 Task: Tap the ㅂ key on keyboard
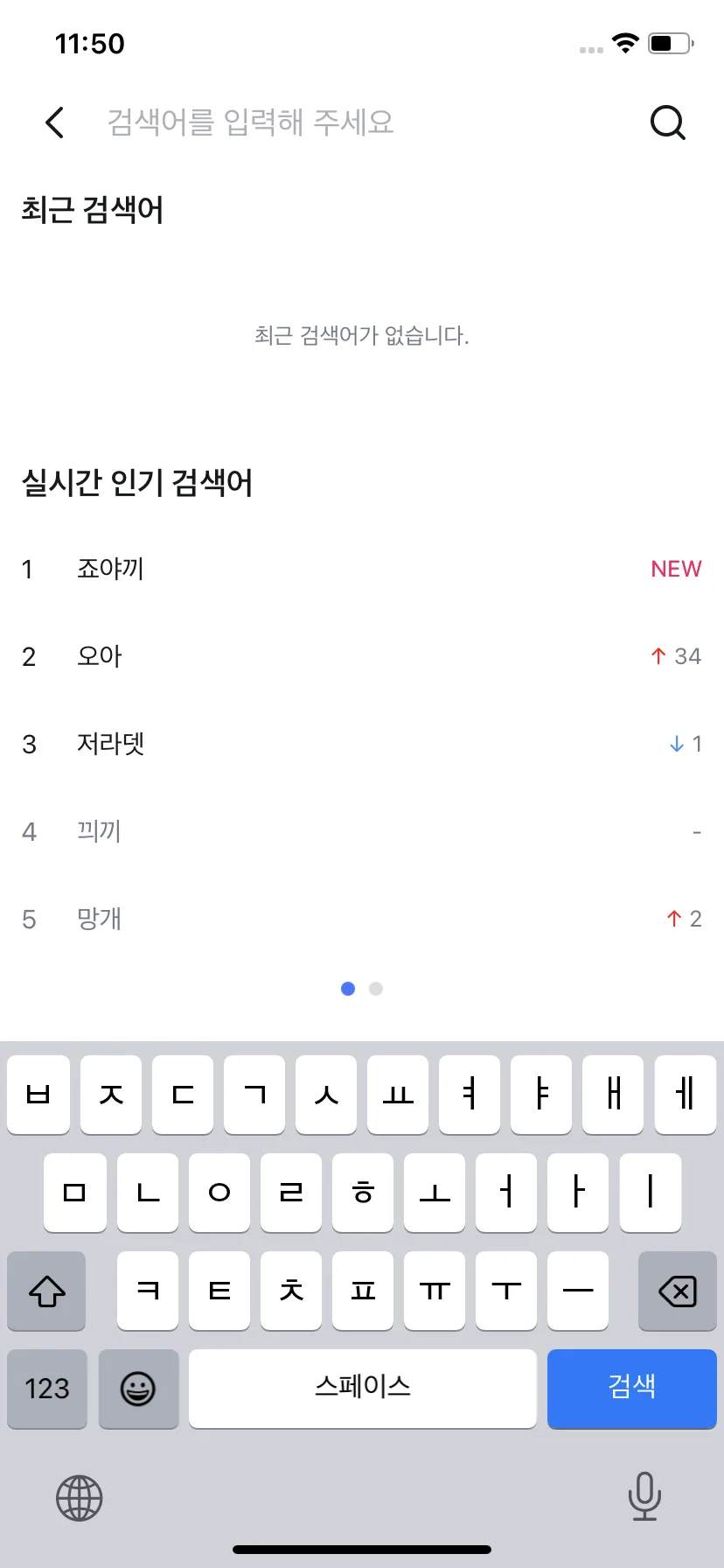click(x=38, y=1095)
